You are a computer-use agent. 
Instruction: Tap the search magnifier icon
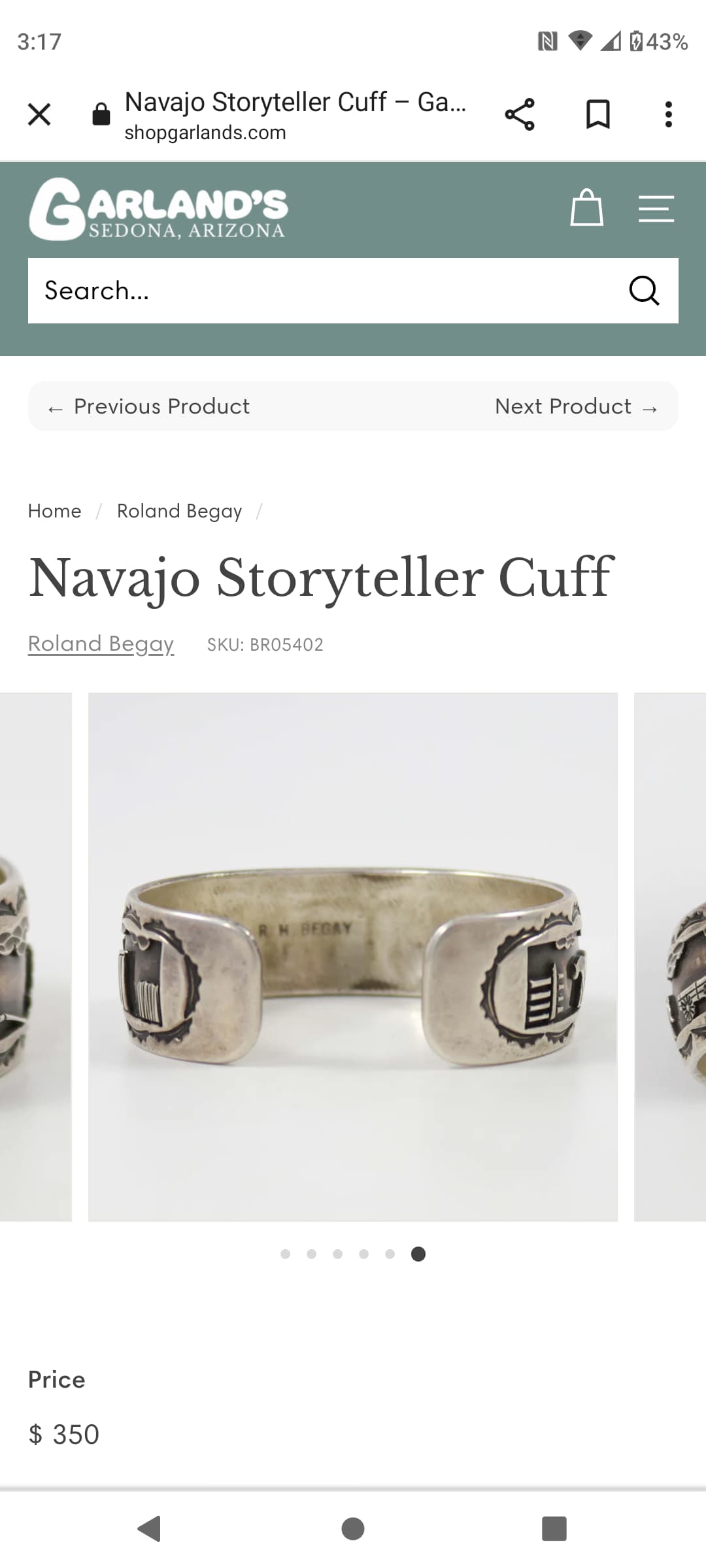pos(644,291)
